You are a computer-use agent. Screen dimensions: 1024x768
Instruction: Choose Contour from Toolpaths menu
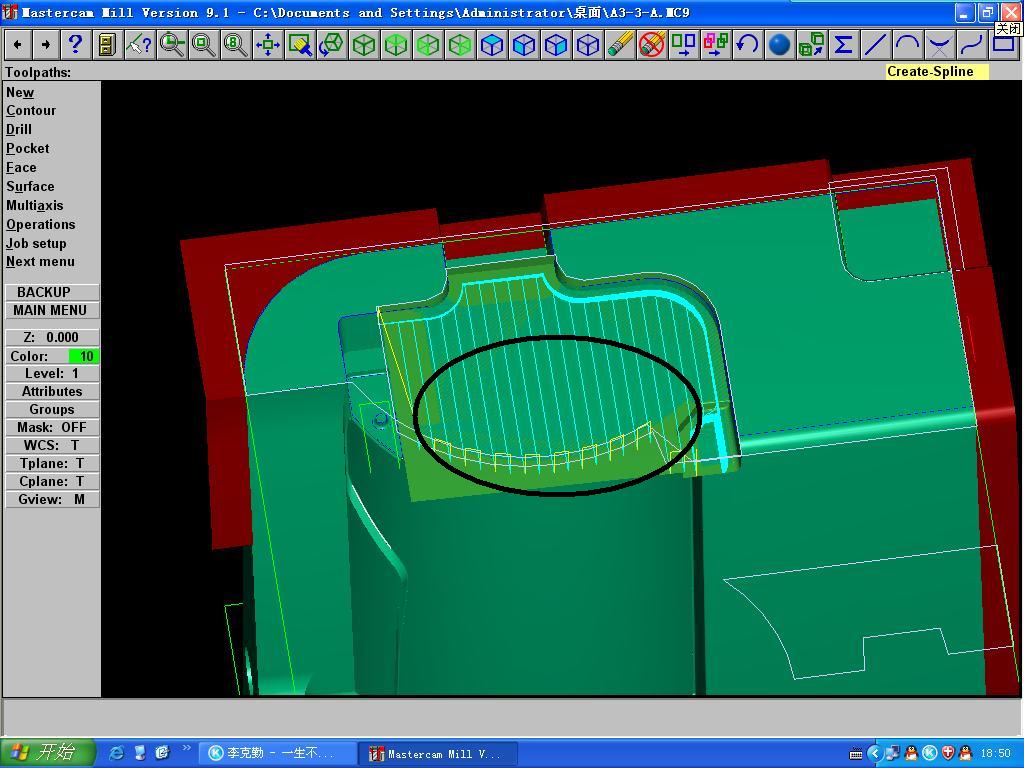pos(31,111)
